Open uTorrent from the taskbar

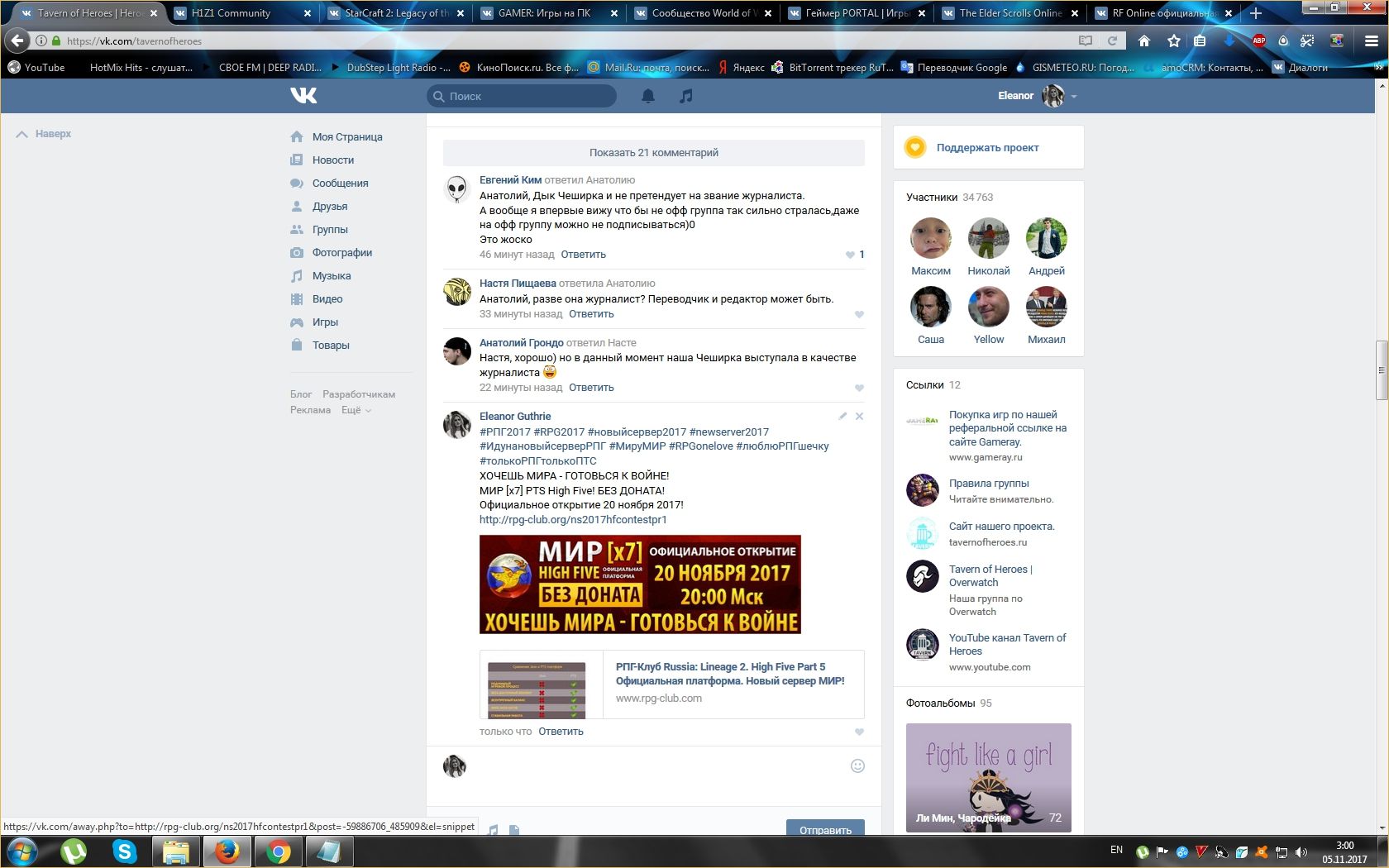74,851
